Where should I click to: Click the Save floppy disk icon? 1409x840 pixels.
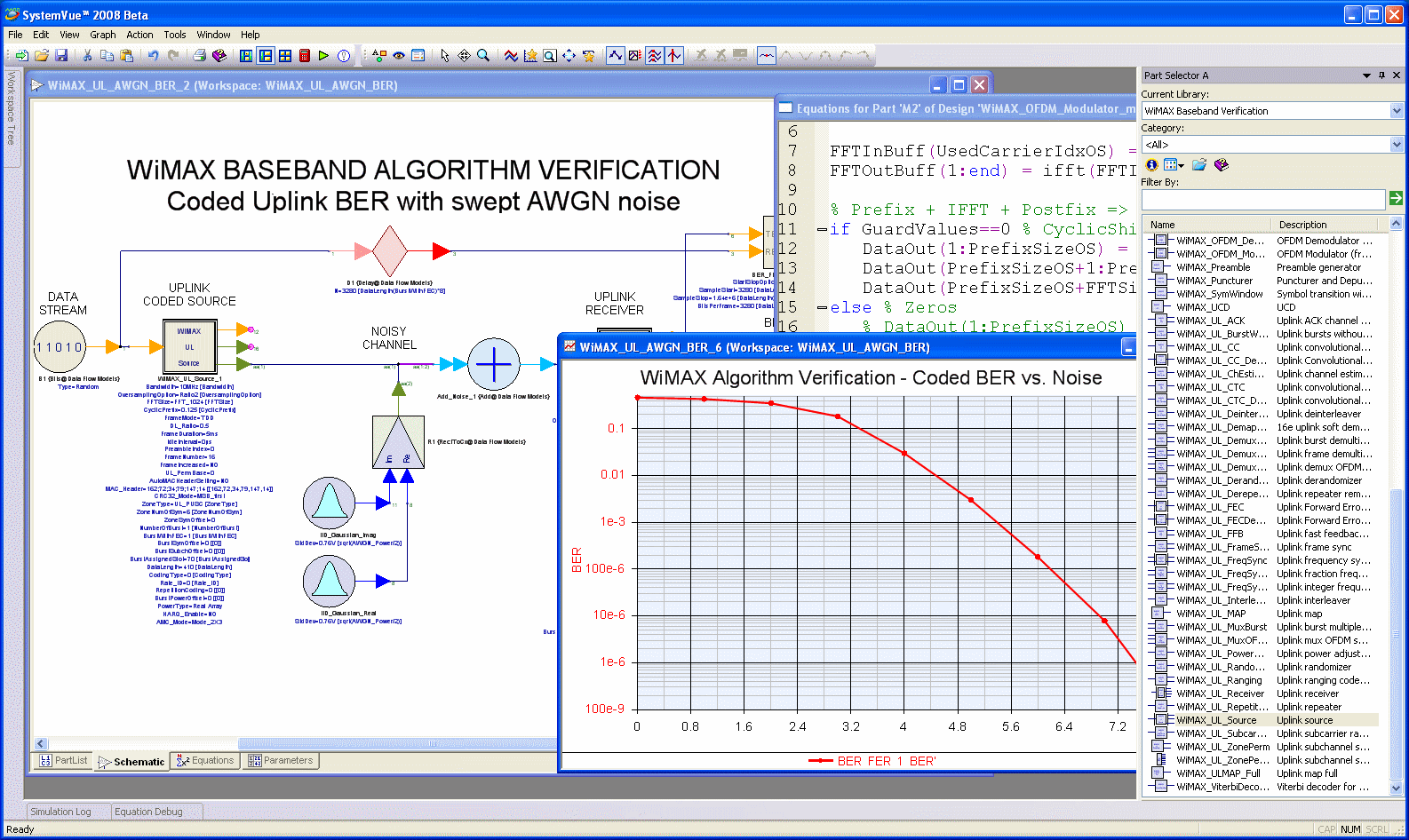click(x=61, y=56)
